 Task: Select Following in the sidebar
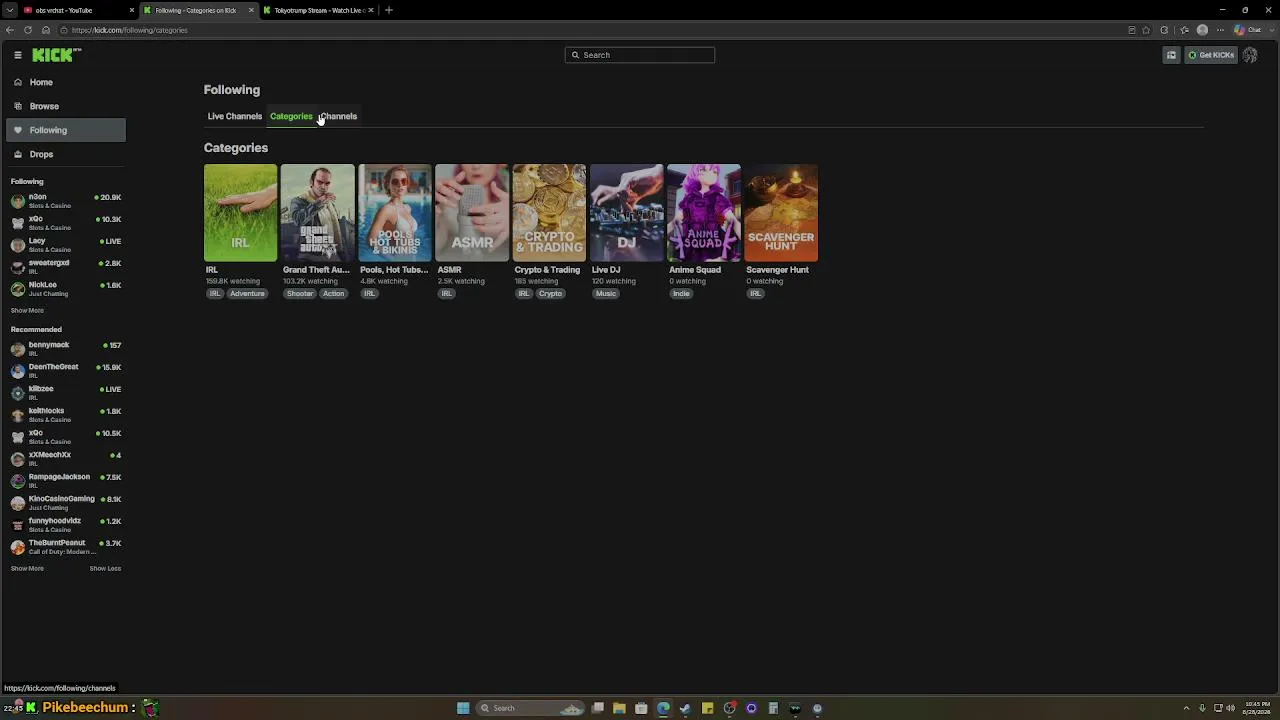[x=66, y=130]
